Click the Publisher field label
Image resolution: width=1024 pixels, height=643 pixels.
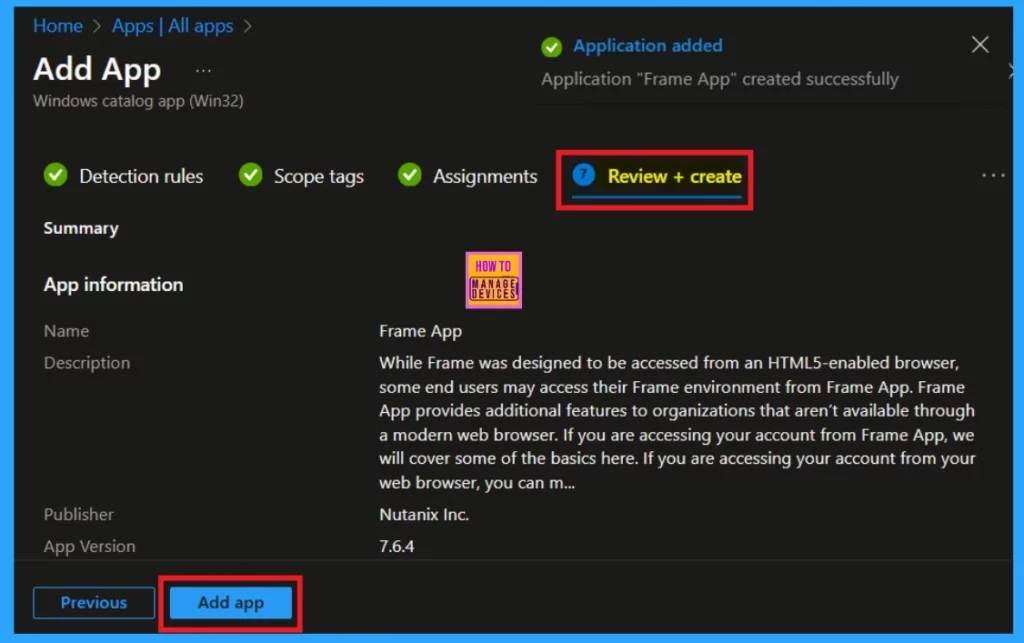click(x=78, y=514)
